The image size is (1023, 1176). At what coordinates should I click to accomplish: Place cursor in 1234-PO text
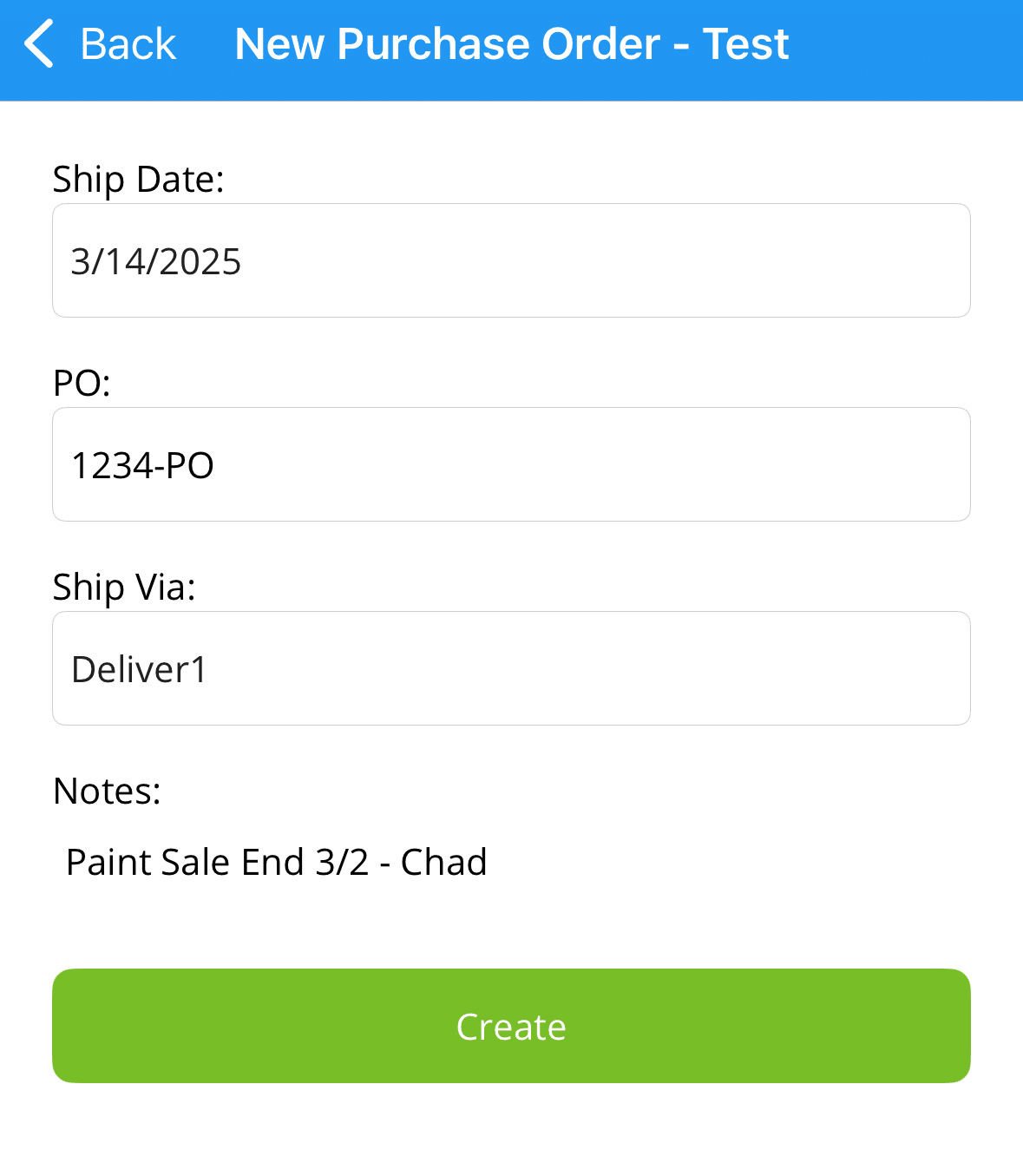pyautogui.click(x=143, y=466)
